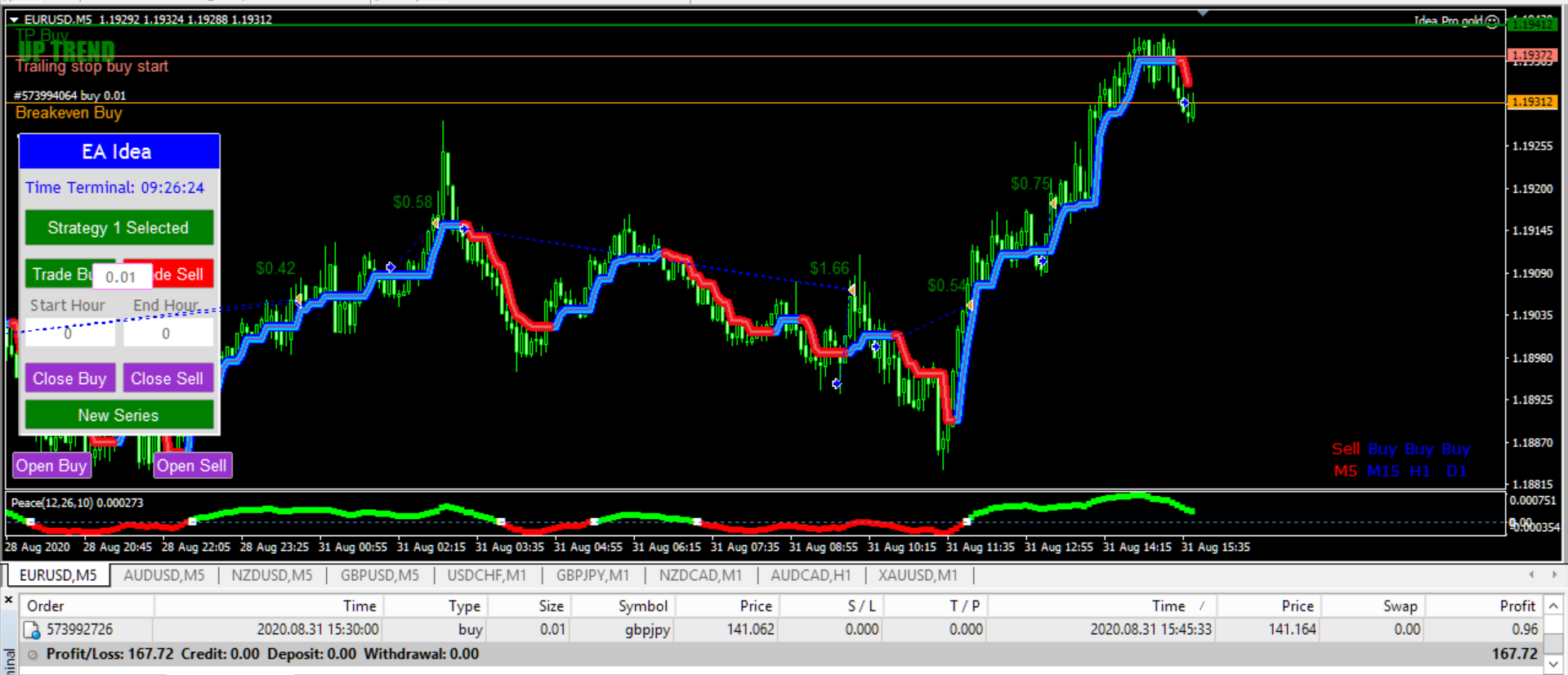Click the Profit/Loss summary row icon
The height and width of the screenshot is (675, 1568).
click(x=33, y=655)
